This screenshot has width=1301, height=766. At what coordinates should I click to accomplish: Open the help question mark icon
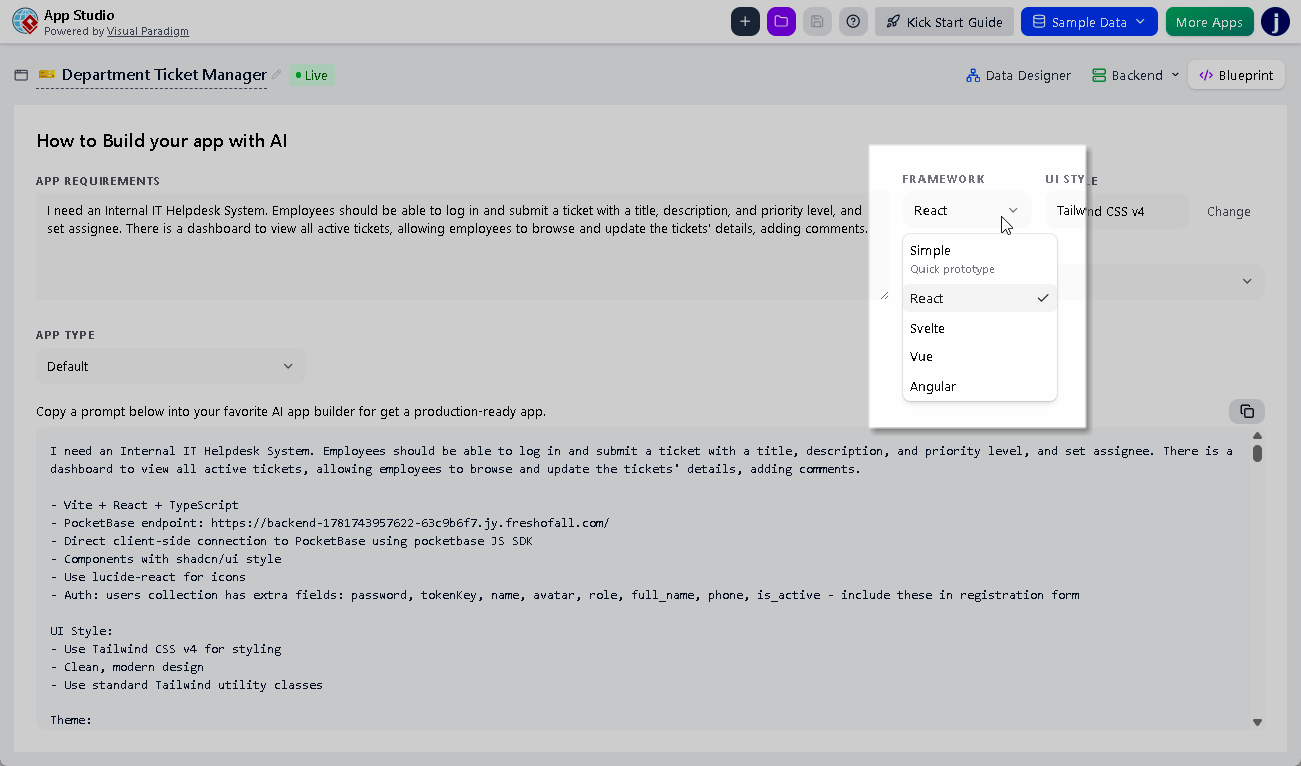[x=853, y=22]
